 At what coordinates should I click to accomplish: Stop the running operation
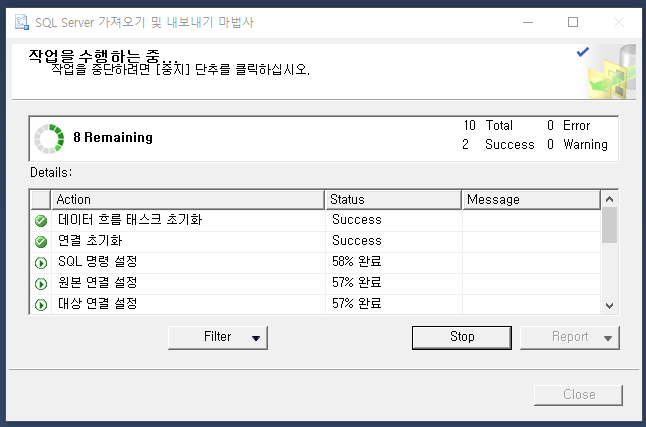pos(462,338)
